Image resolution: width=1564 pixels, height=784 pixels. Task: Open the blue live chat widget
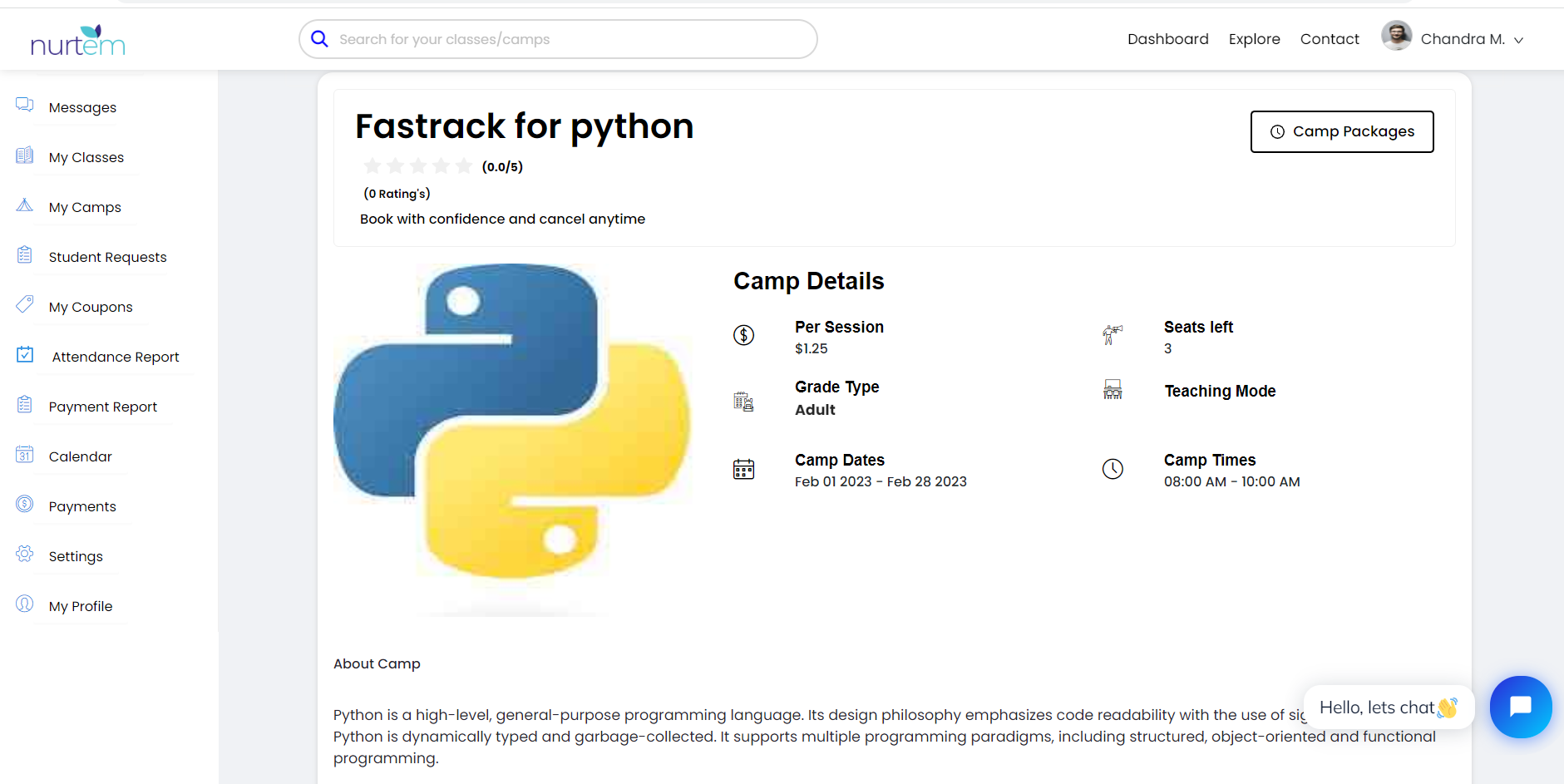pyautogui.click(x=1520, y=707)
